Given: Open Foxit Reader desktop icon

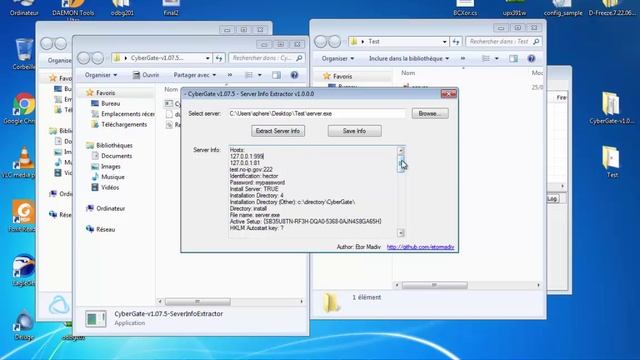Looking at the screenshot, I should 22,216.
